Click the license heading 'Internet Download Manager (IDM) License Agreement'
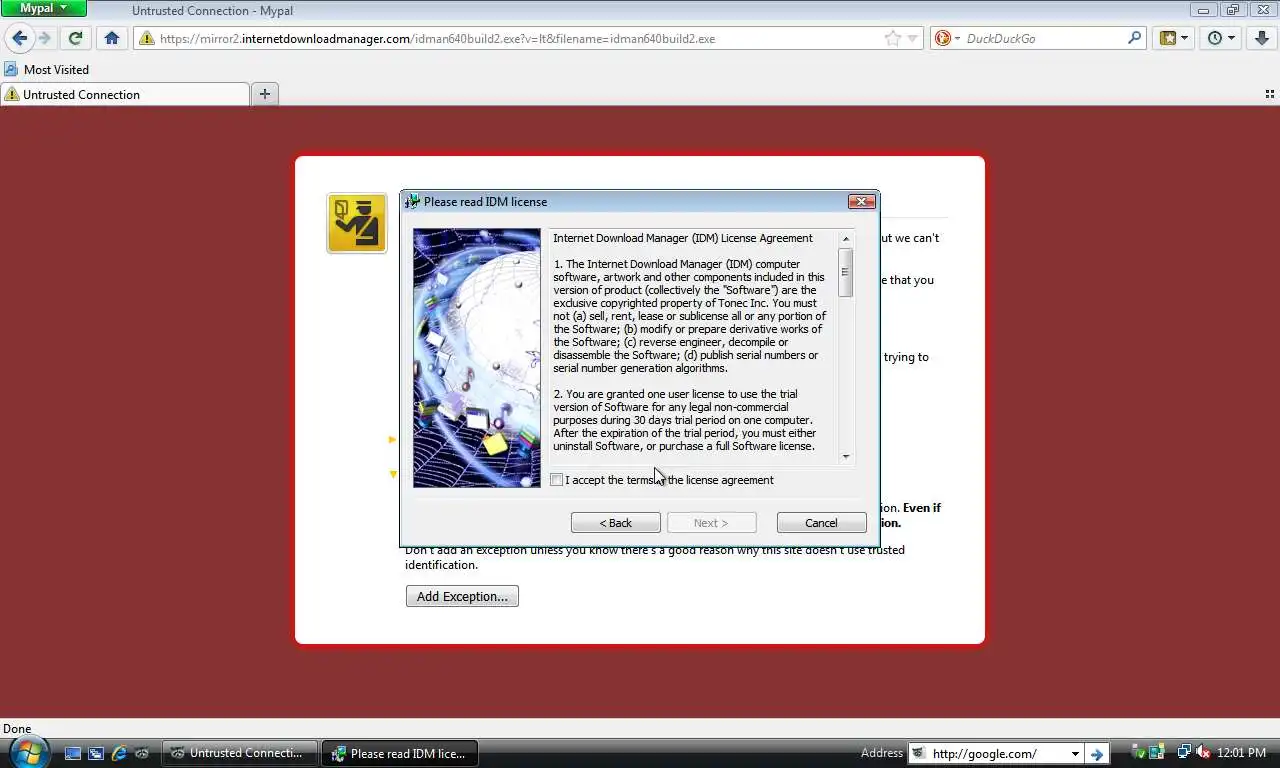Viewport: 1280px width, 768px height. click(683, 238)
